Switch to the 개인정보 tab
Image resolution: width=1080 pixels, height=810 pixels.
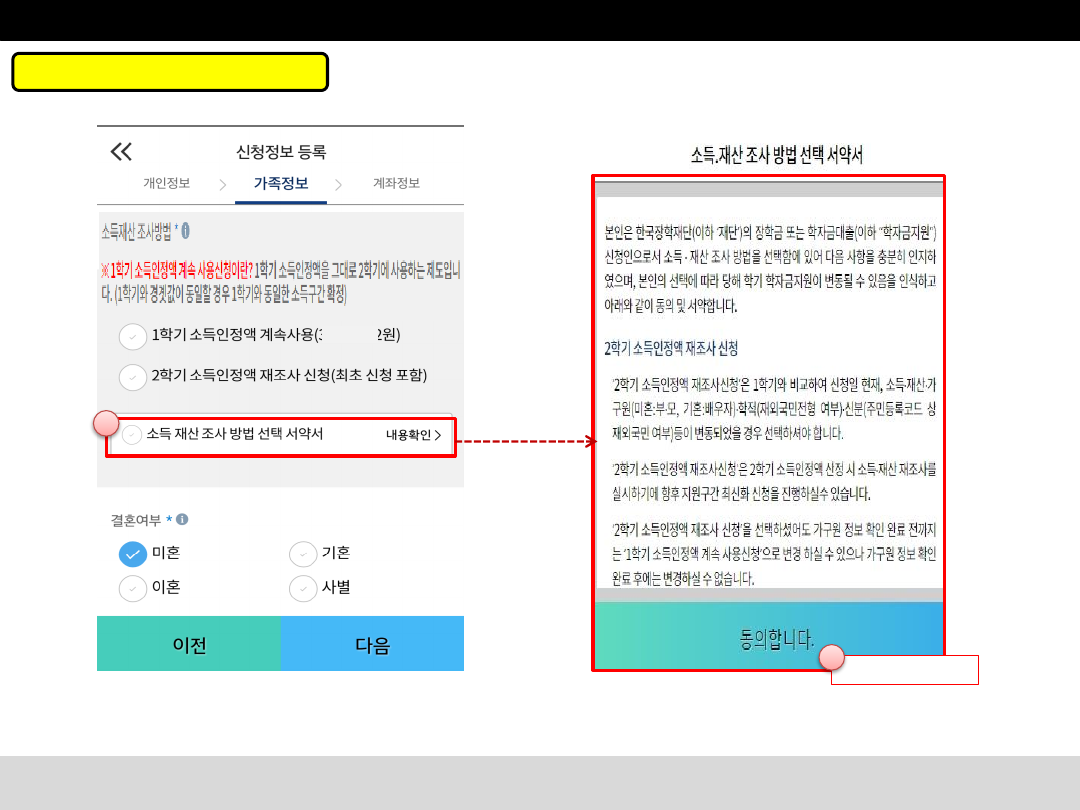pyautogui.click(x=166, y=184)
